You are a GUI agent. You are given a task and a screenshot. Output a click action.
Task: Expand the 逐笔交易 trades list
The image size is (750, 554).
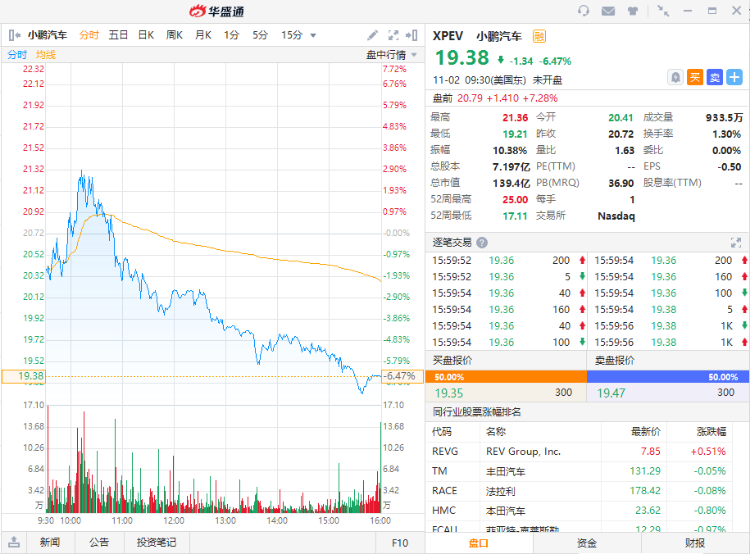click(736, 243)
